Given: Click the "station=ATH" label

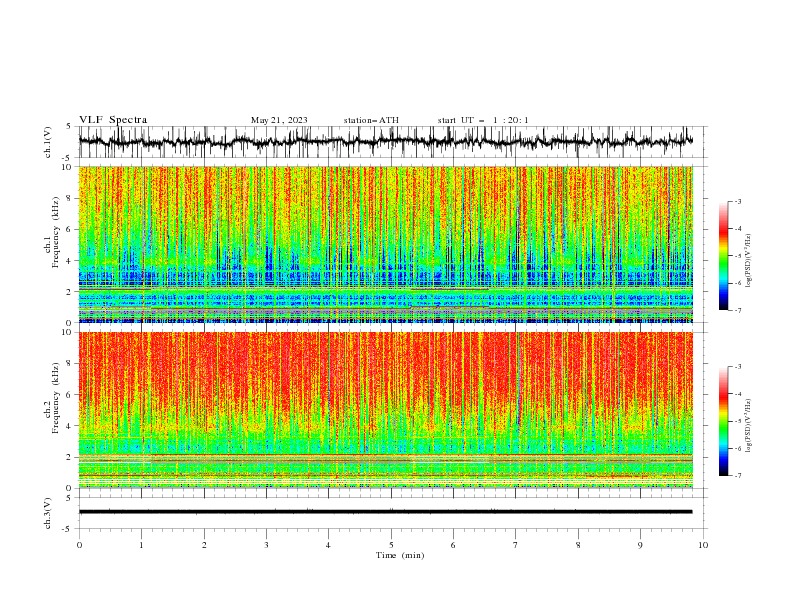Looking at the screenshot, I should point(371,120).
